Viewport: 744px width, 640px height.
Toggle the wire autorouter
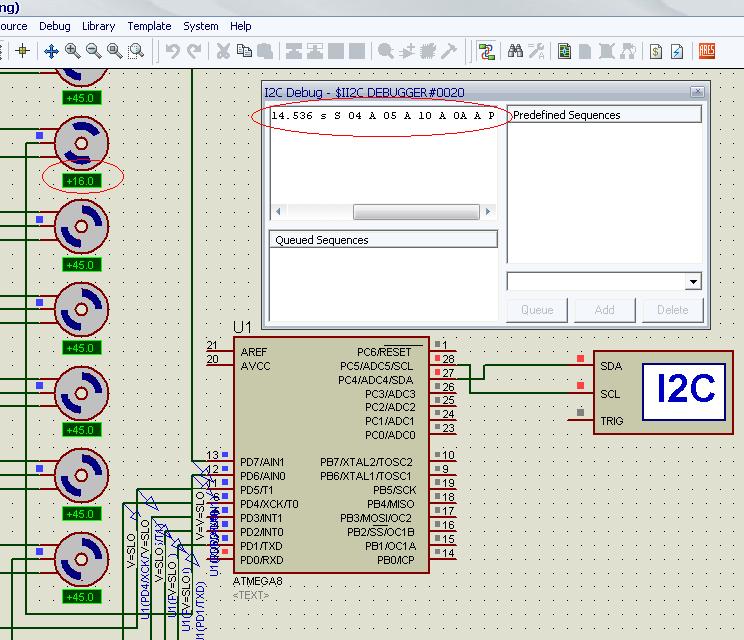coord(486,51)
